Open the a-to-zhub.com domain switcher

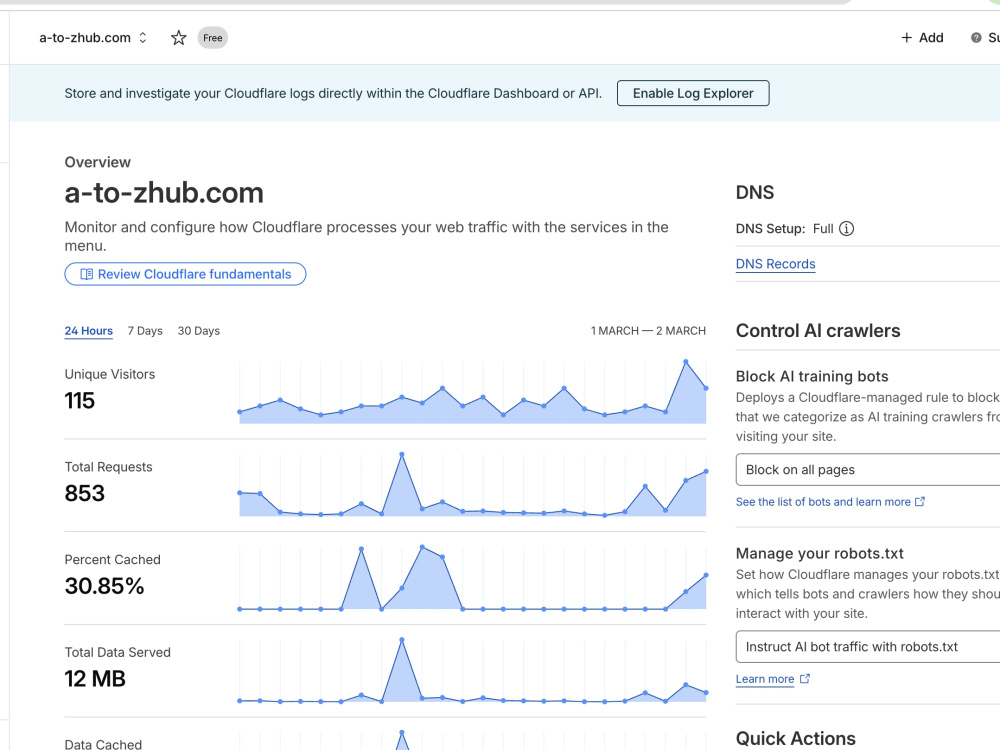pos(93,38)
